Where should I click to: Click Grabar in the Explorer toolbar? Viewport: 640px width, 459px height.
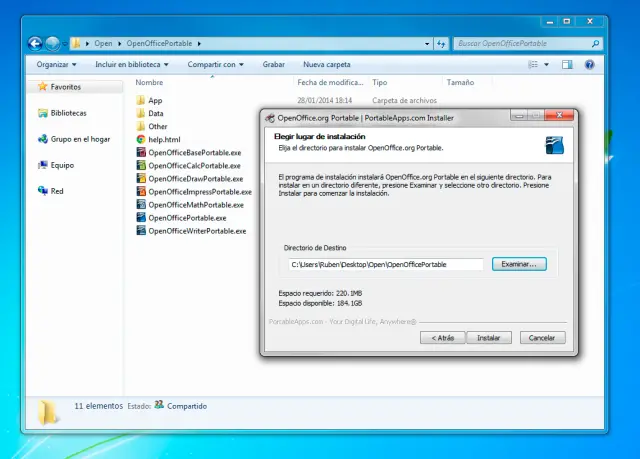pyautogui.click(x=273, y=64)
